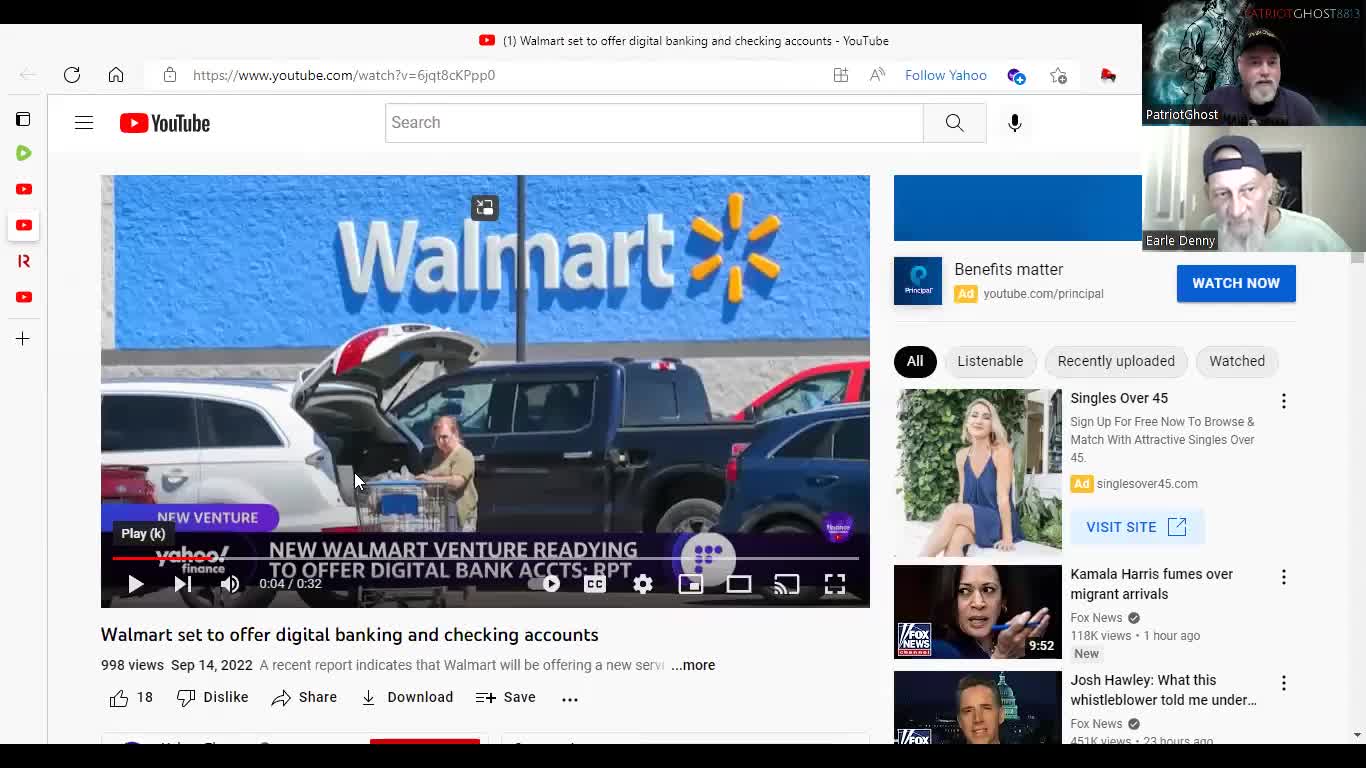Open browser favorites star icon
This screenshot has width=1366, height=768.
click(1059, 75)
